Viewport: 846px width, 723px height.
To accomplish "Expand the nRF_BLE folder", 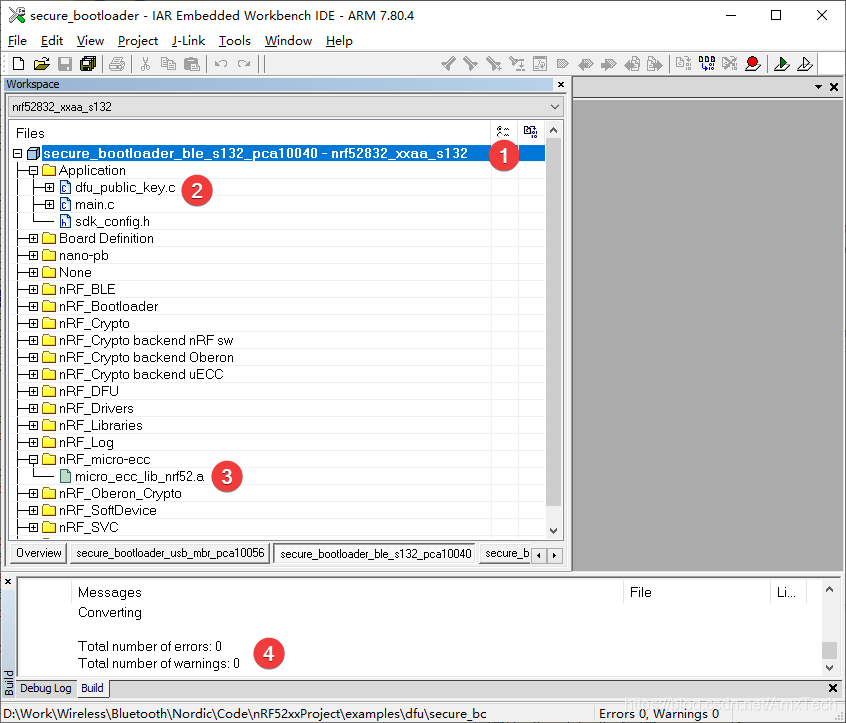I will [33, 289].
